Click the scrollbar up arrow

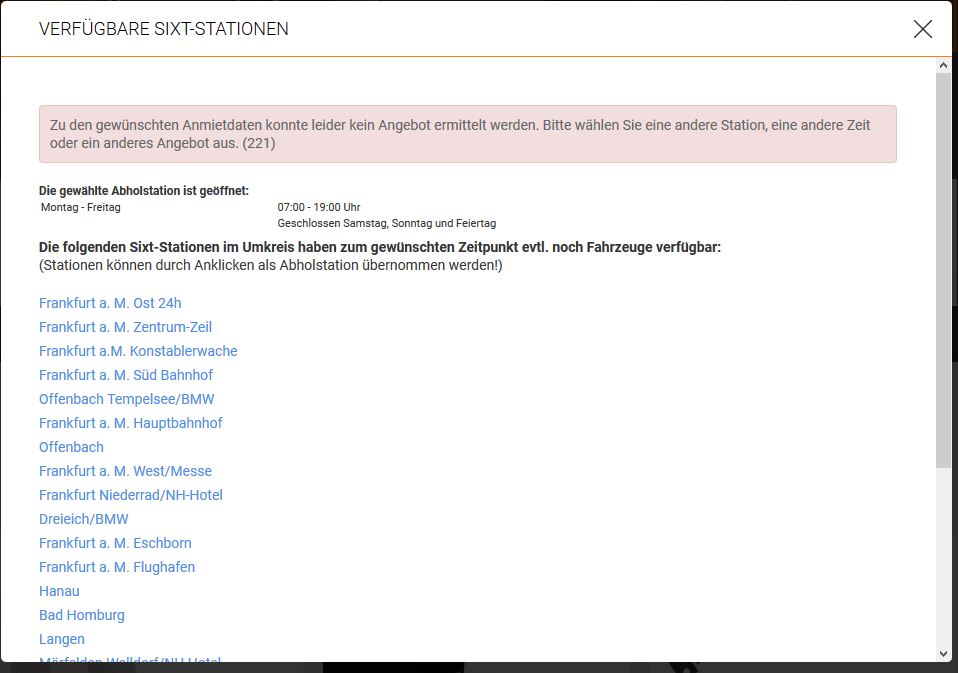(941, 64)
